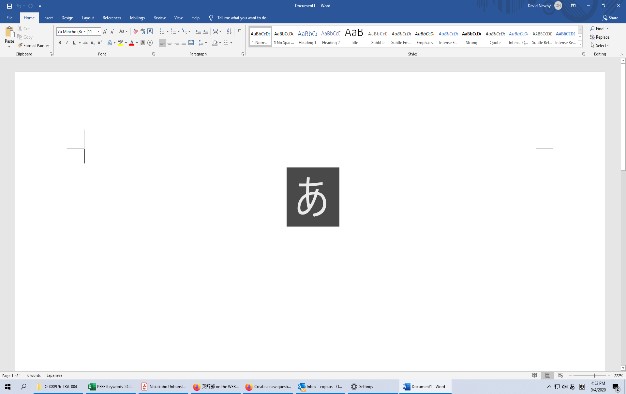Switch to the Design tab
Viewport: 626px width, 394px height.
tap(67, 18)
